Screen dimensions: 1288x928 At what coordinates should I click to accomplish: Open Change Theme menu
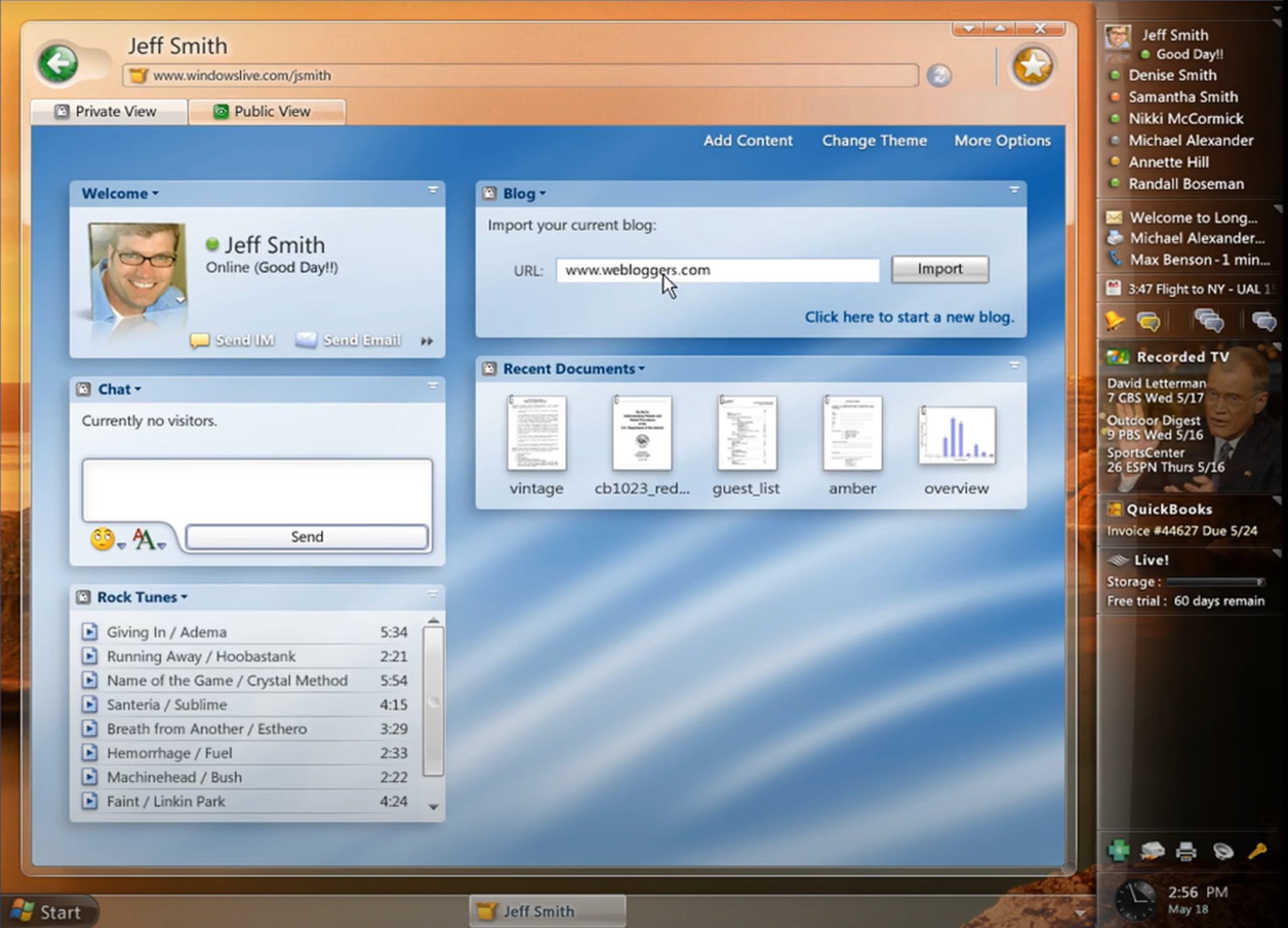click(x=874, y=140)
